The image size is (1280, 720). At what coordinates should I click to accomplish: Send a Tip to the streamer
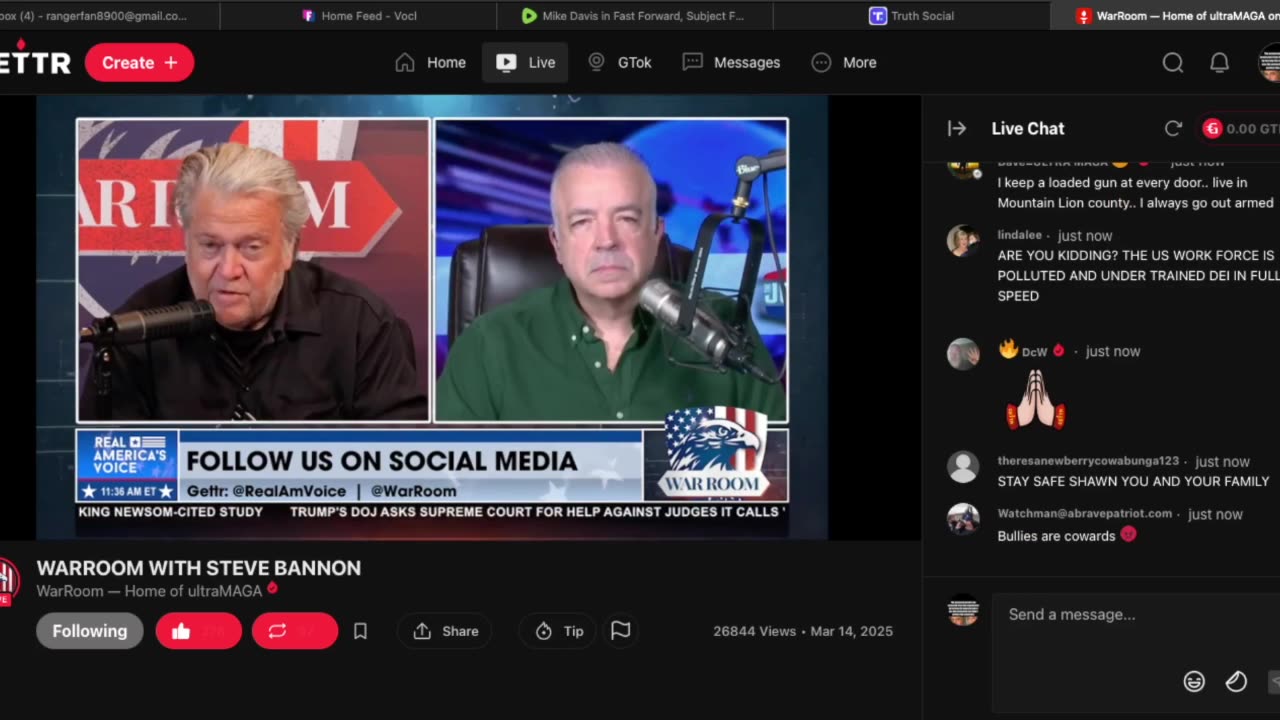pyautogui.click(x=558, y=631)
